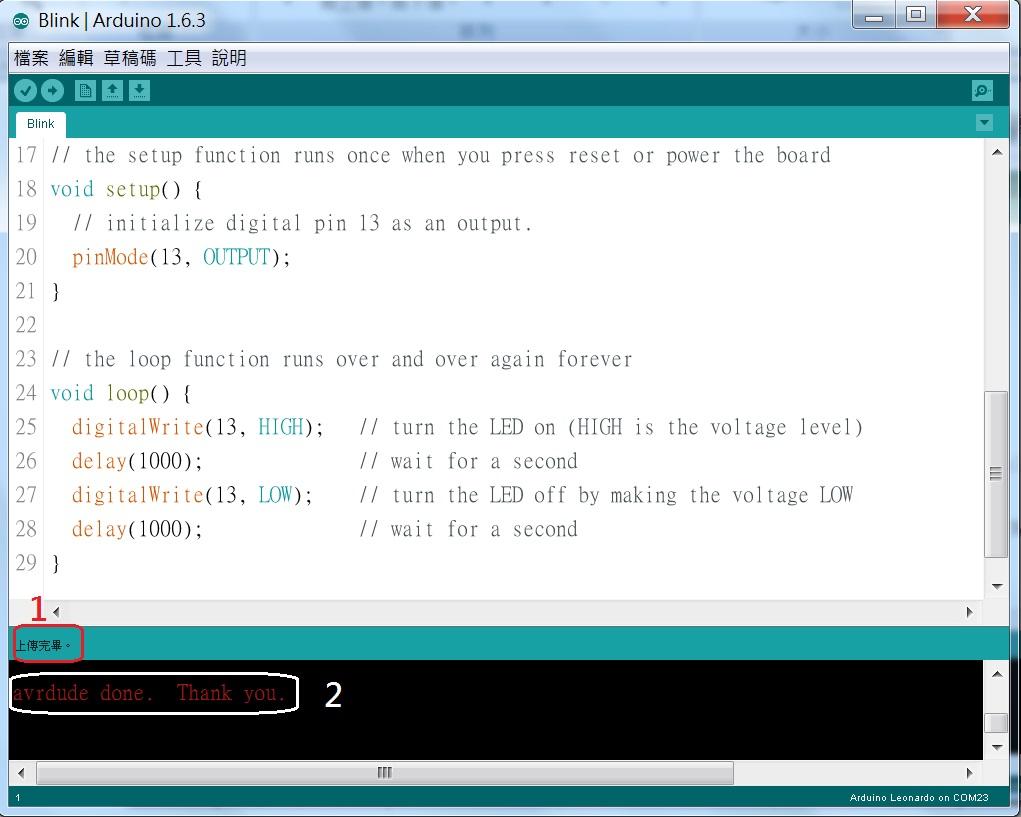Click console vertical scrollbar up arrow
Image resolution: width=1021 pixels, height=817 pixels.
[x=997, y=674]
